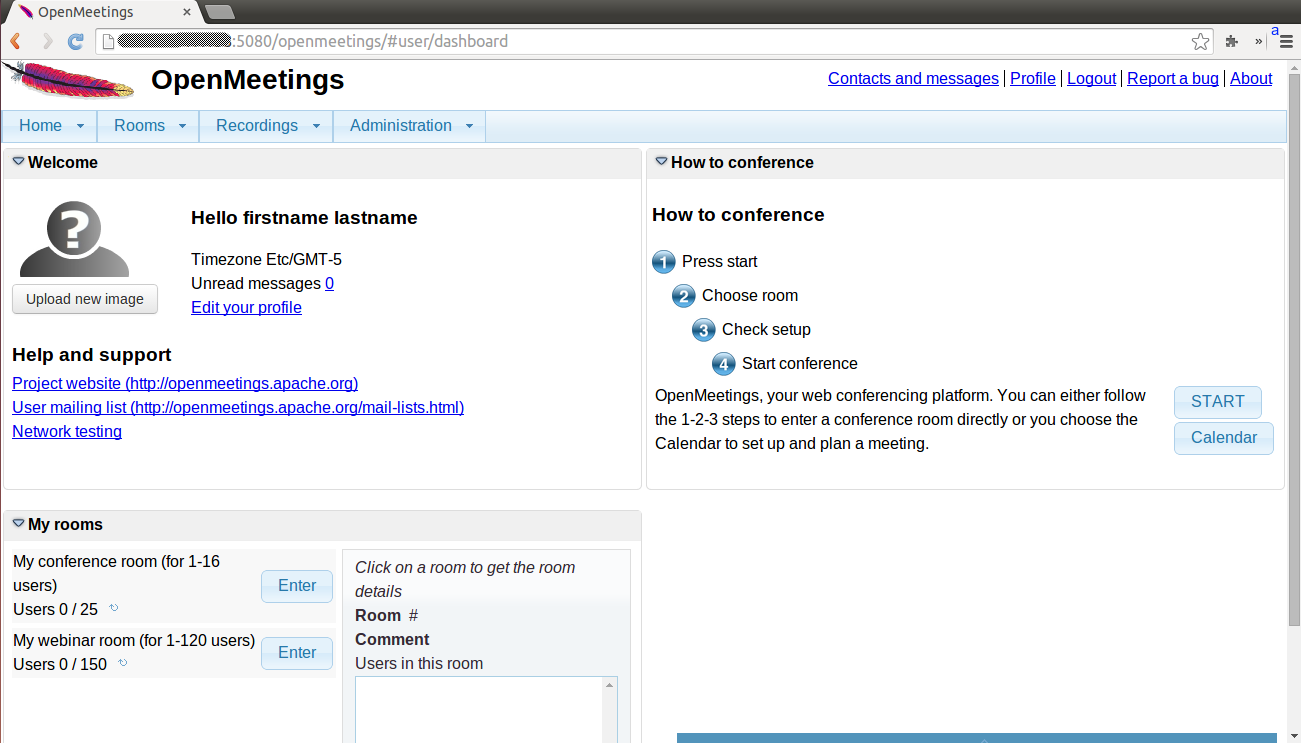The width and height of the screenshot is (1301, 743).
Task: Click the step 2 Choose room icon
Action: tap(684, 296)
